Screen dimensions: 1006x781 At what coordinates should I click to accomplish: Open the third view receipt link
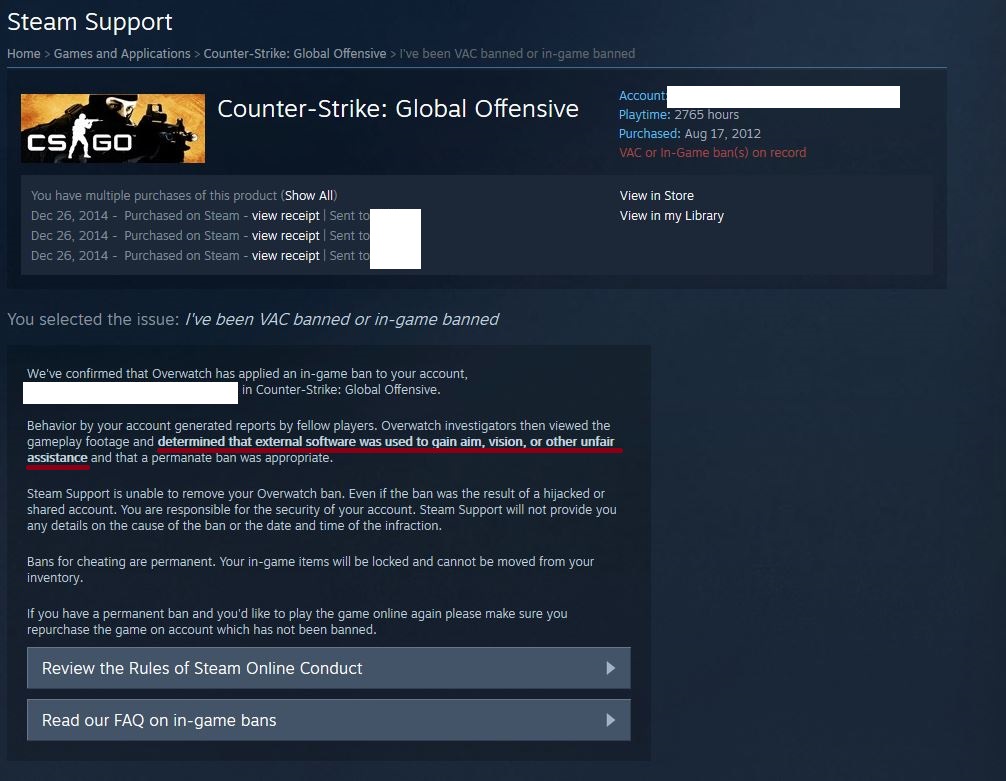[x=286, y=255]
